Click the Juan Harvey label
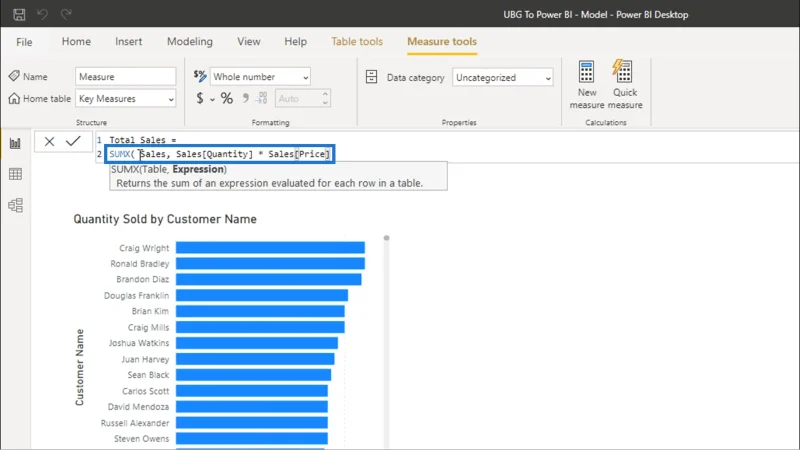The image size is (800, 450). pyautogui.click(x=145, y=359)
